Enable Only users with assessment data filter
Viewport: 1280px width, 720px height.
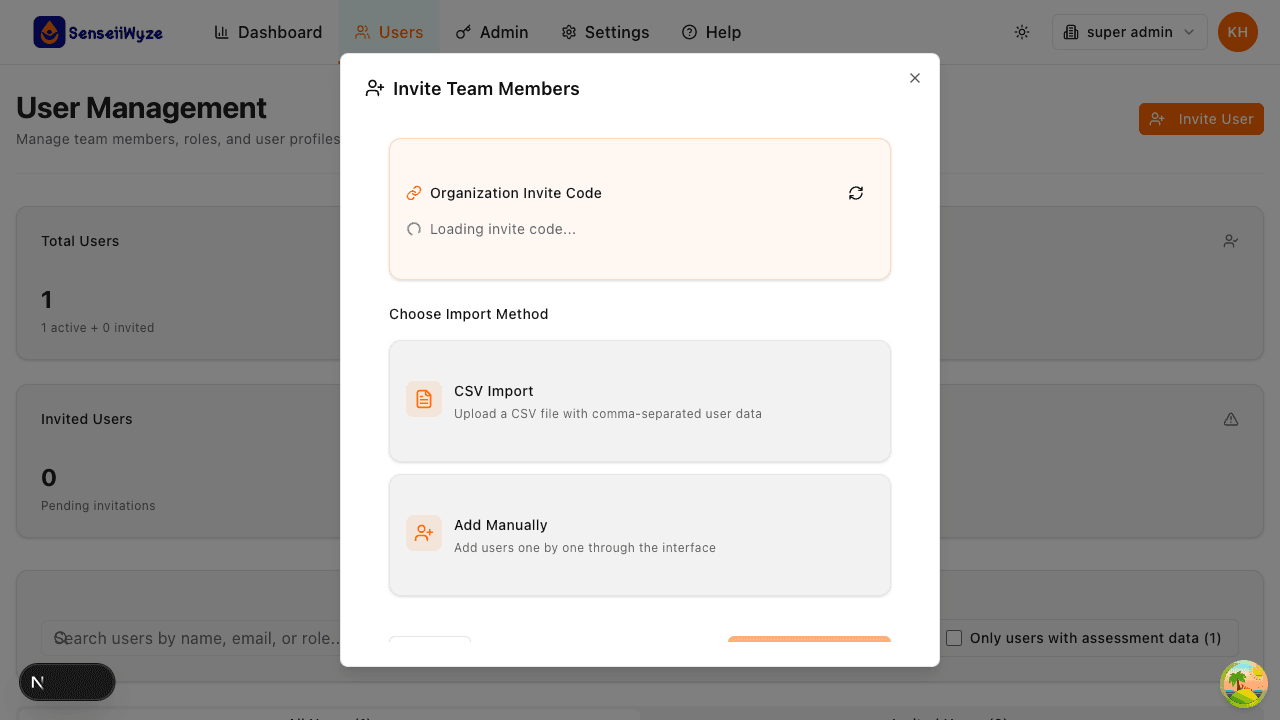[x=953, y=637]
